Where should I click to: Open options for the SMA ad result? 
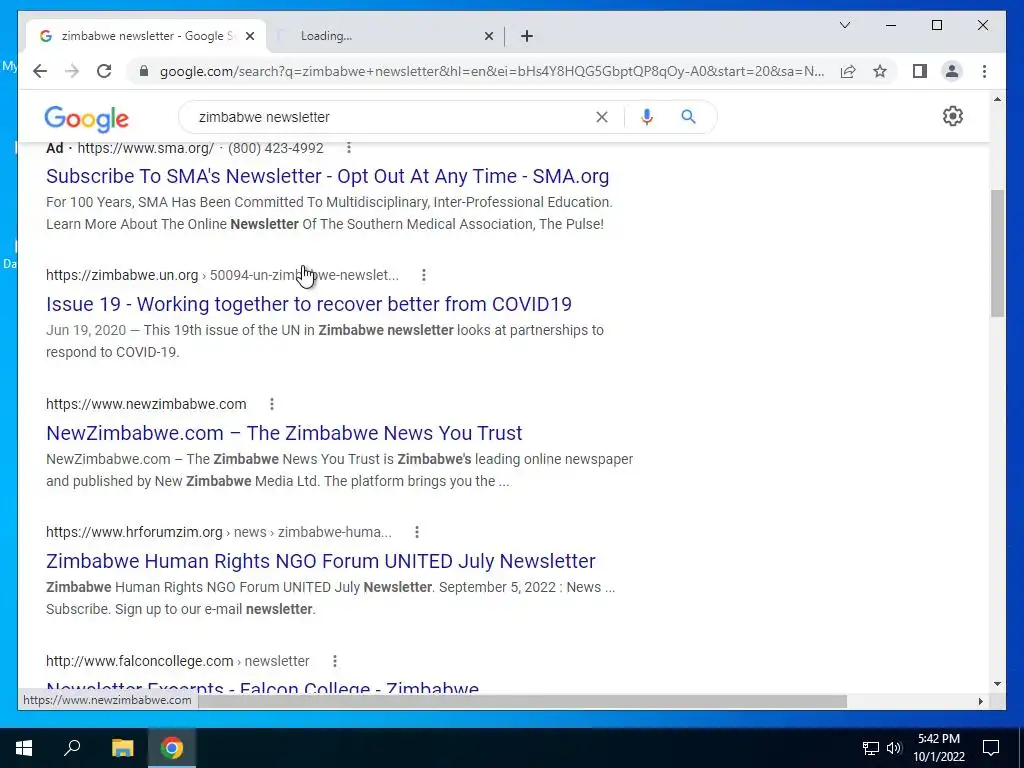(349, 148)
